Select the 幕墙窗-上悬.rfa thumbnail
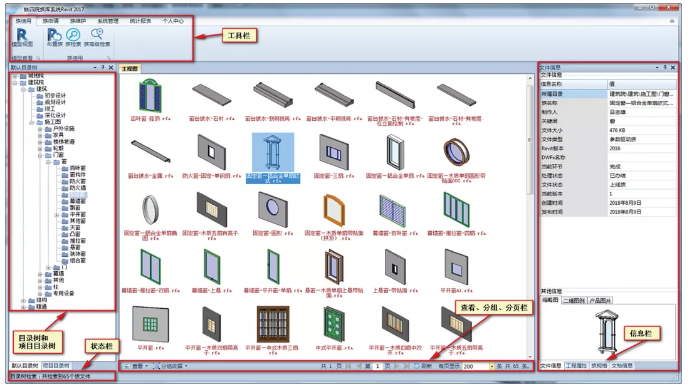 pos(212,267)
